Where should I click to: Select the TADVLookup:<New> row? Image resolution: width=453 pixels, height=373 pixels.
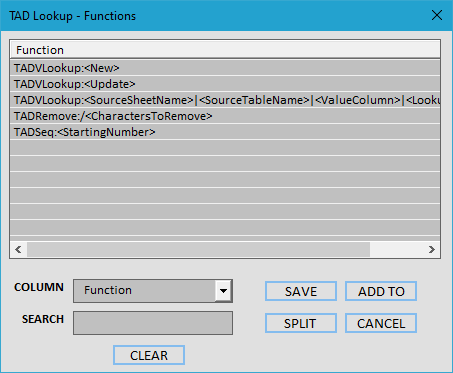[225, 68]
